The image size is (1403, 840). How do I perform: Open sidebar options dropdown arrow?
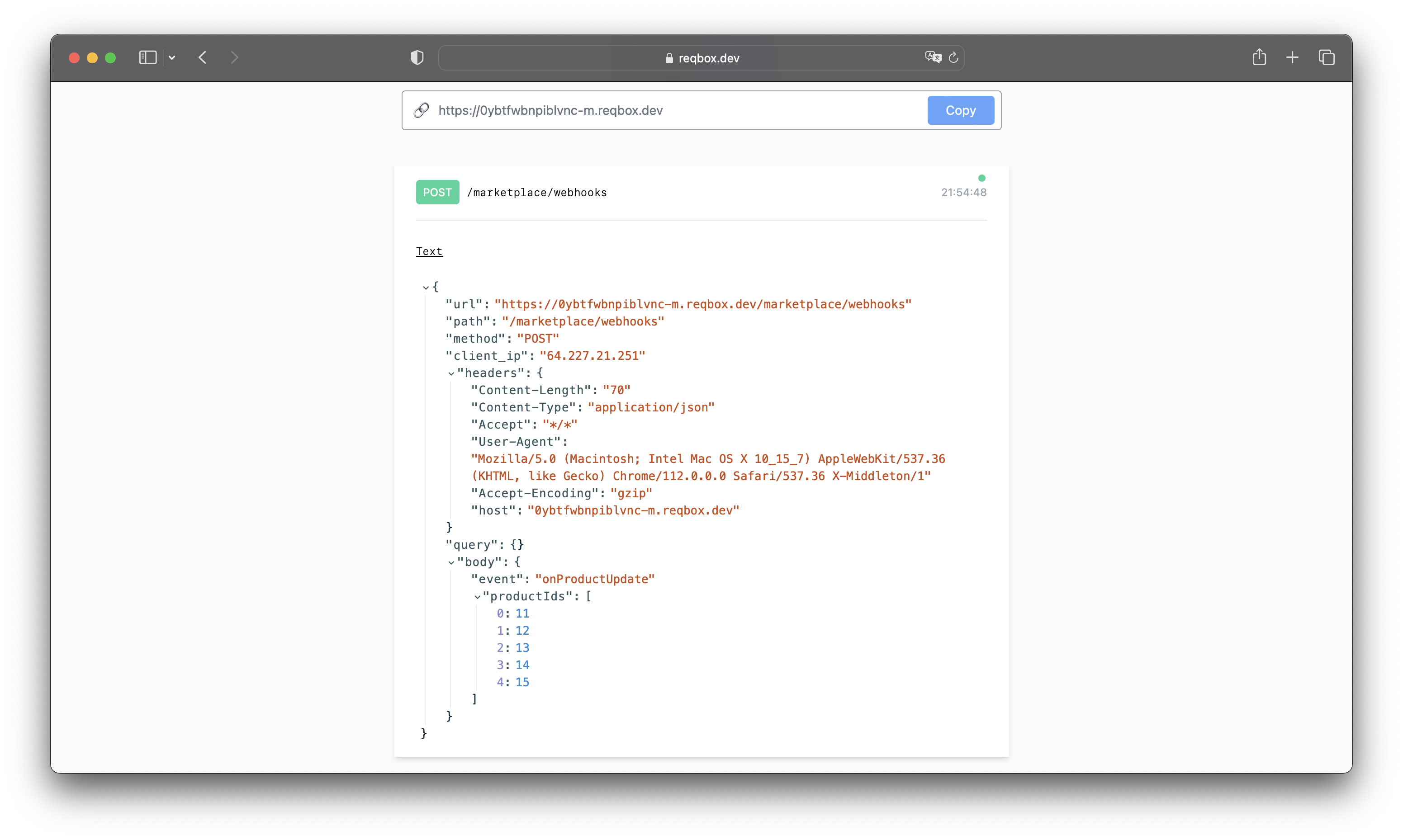pos(172,58)
